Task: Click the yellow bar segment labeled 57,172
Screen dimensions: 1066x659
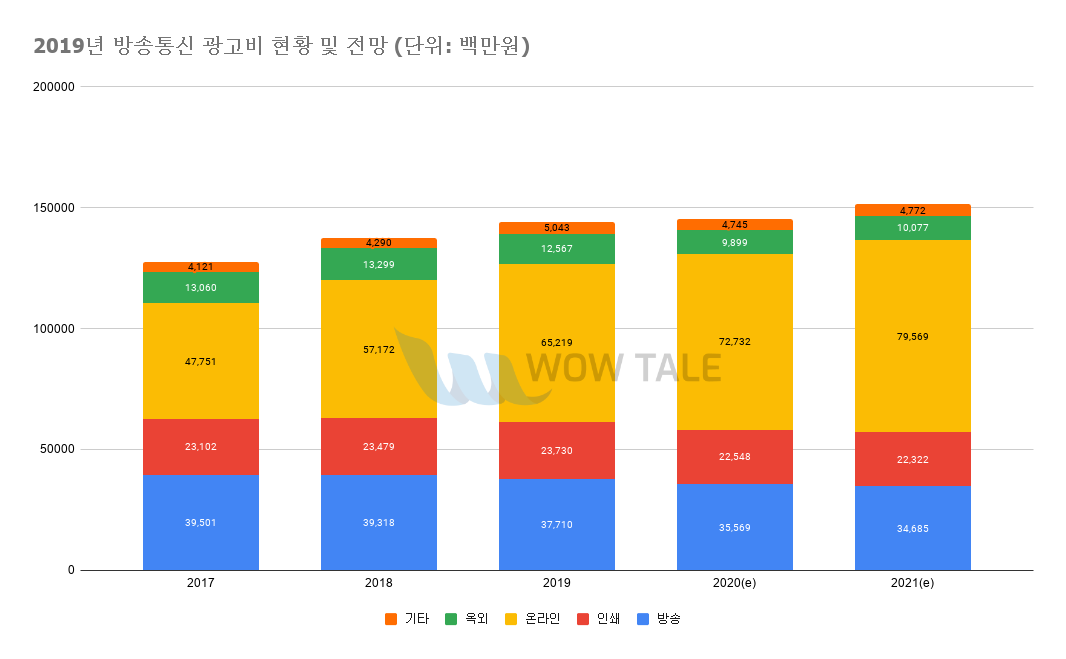Action: tap(379, 349)
